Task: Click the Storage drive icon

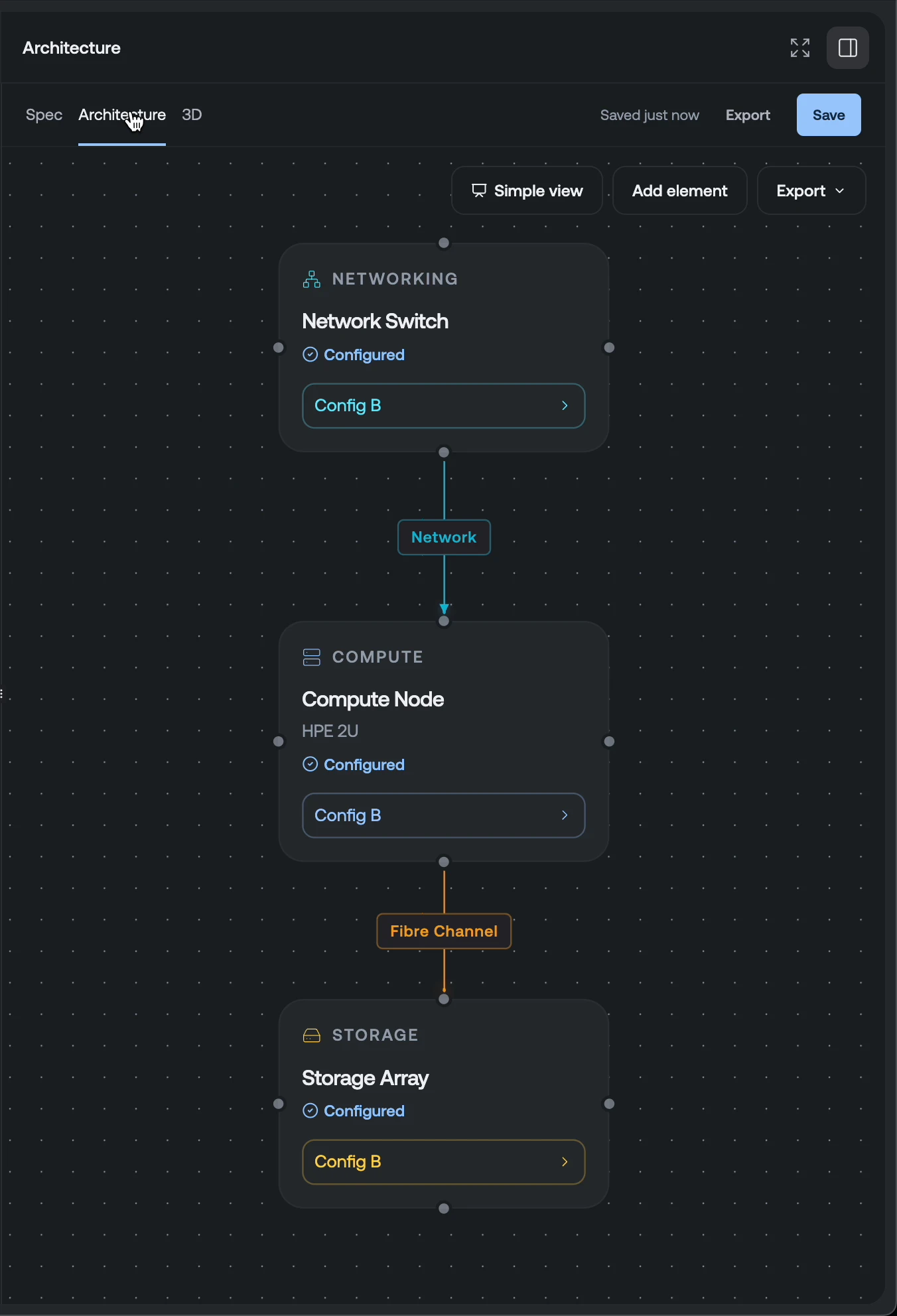Action: [312, 1035]
